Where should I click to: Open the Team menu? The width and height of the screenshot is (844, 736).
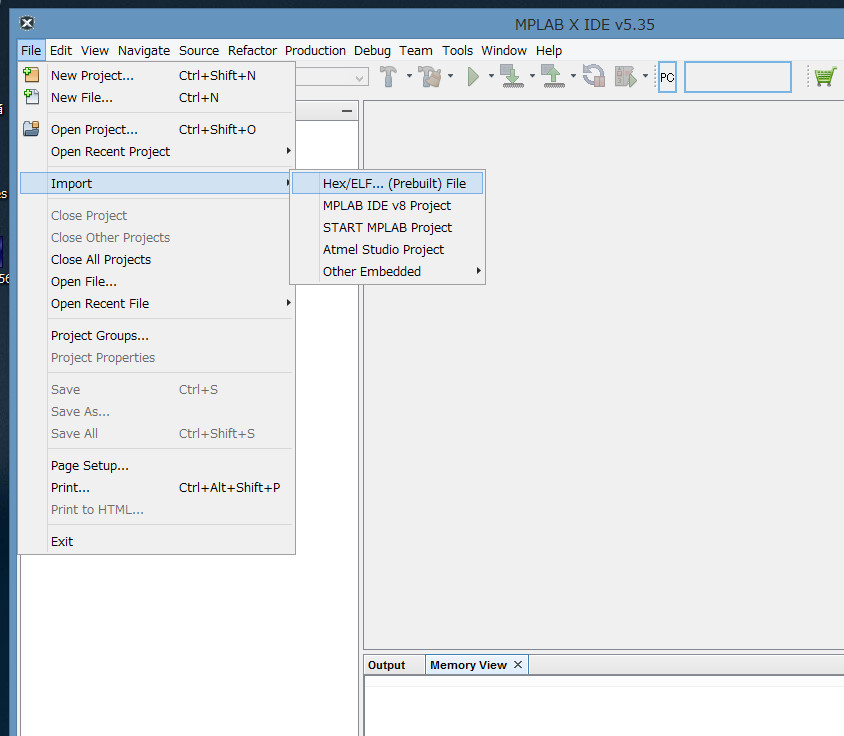(416, 51)
